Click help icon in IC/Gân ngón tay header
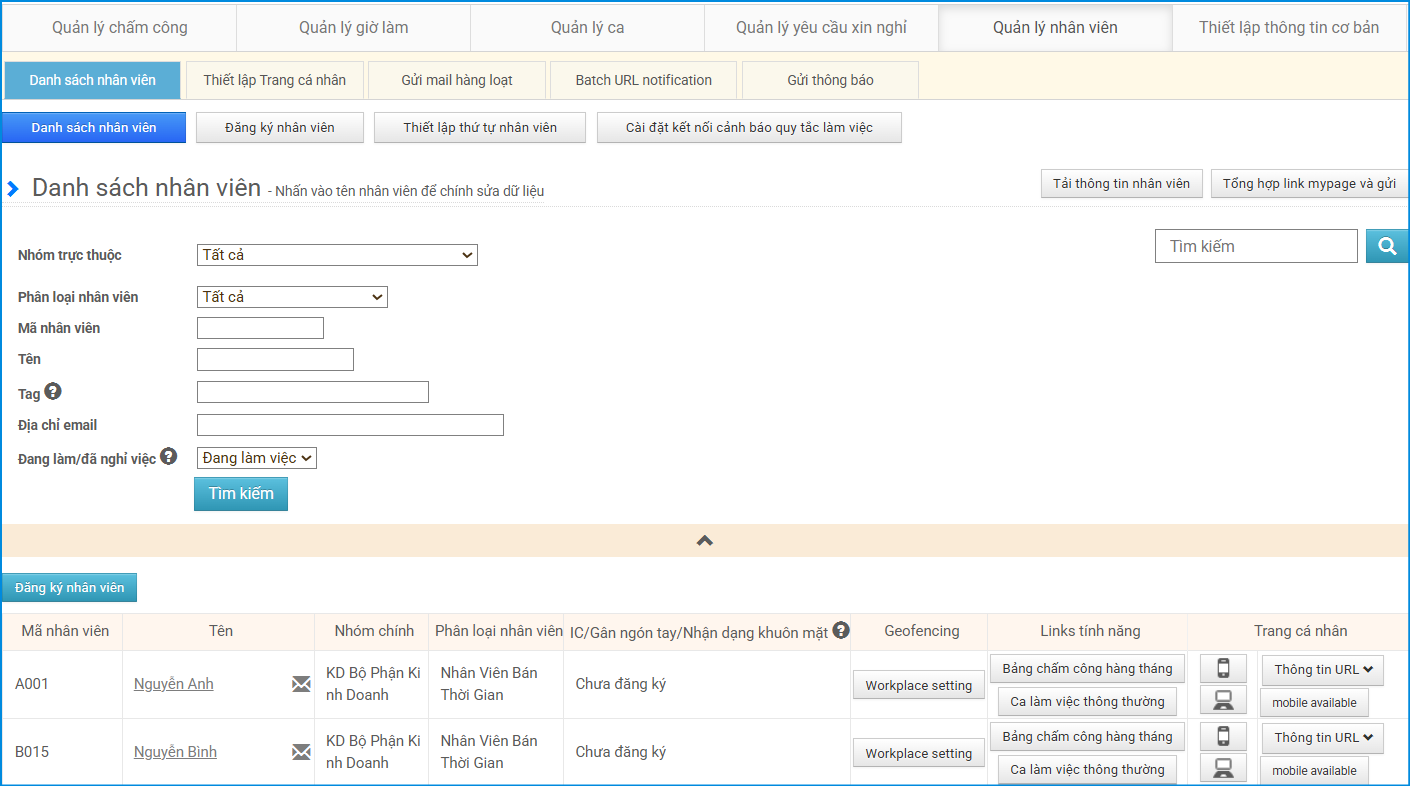 (841, 630)
